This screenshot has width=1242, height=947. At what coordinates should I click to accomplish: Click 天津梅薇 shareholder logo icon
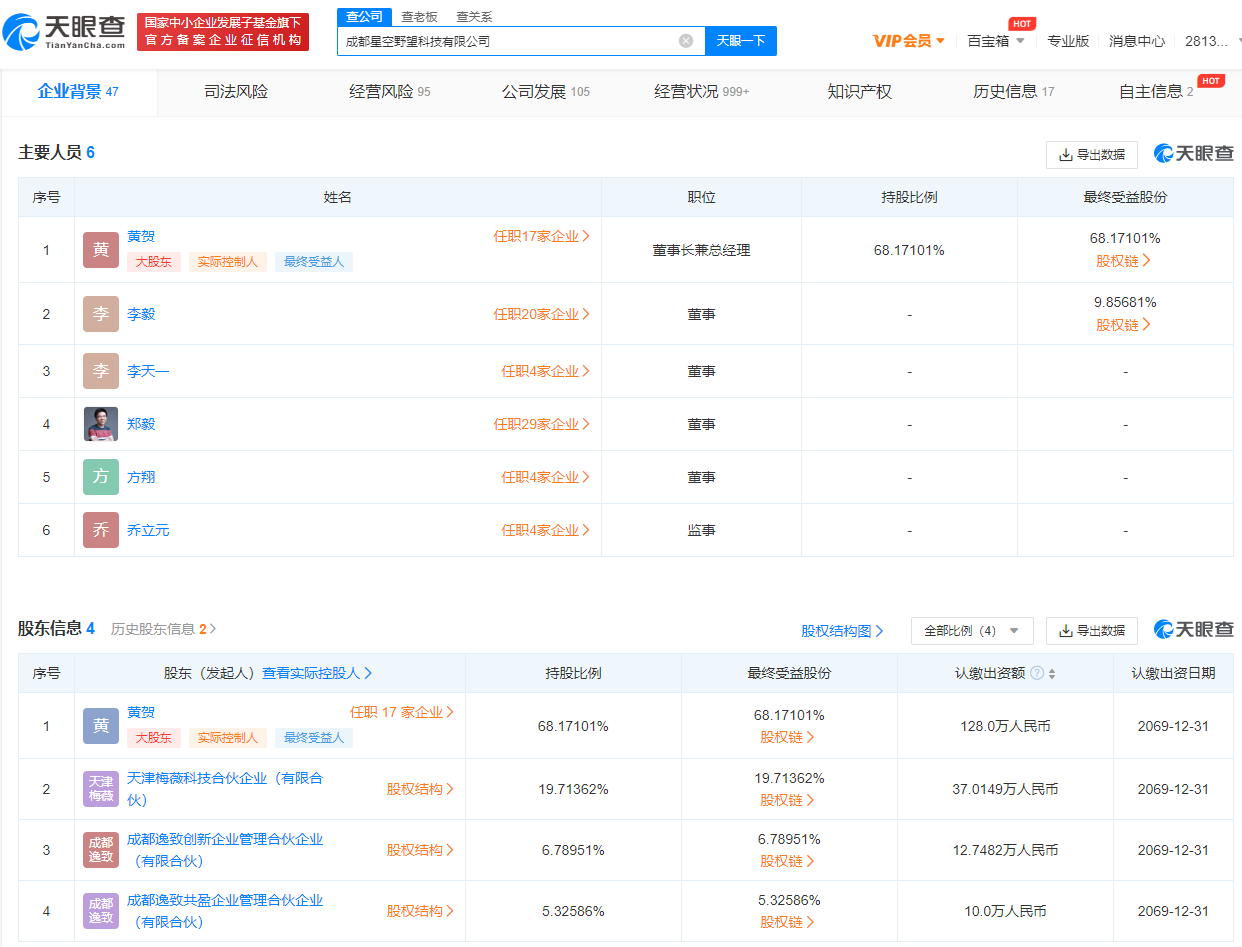pyautogui.click(x=101, y=789)
